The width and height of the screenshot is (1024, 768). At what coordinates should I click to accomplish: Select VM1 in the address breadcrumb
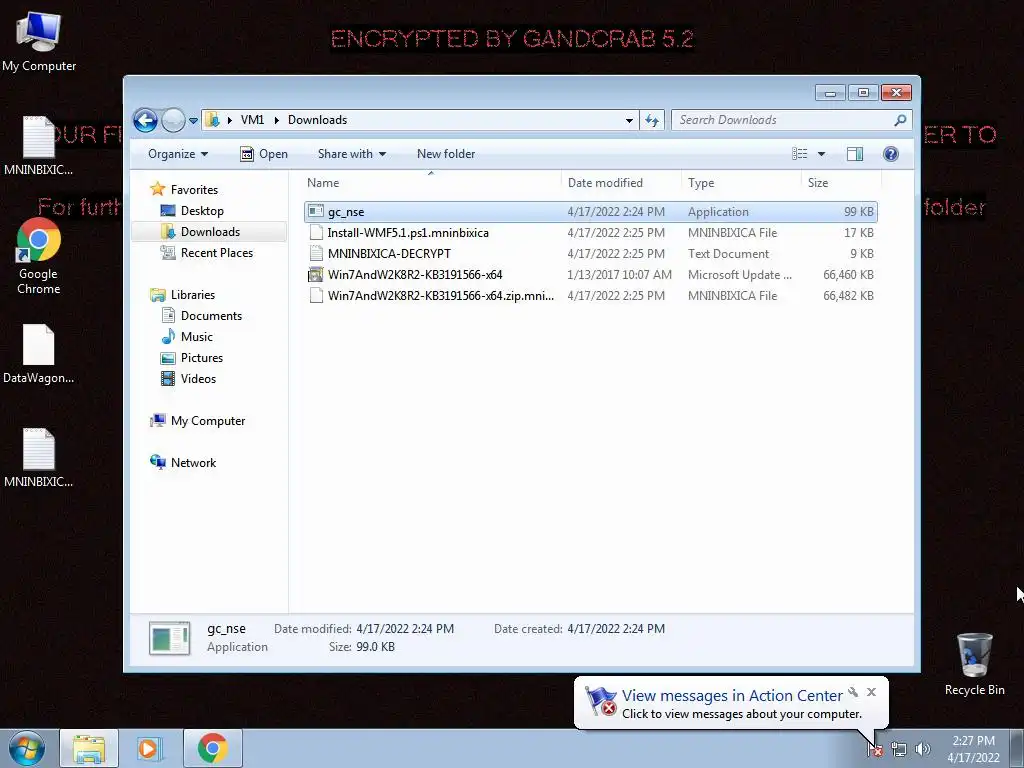(x=252, y=120)
